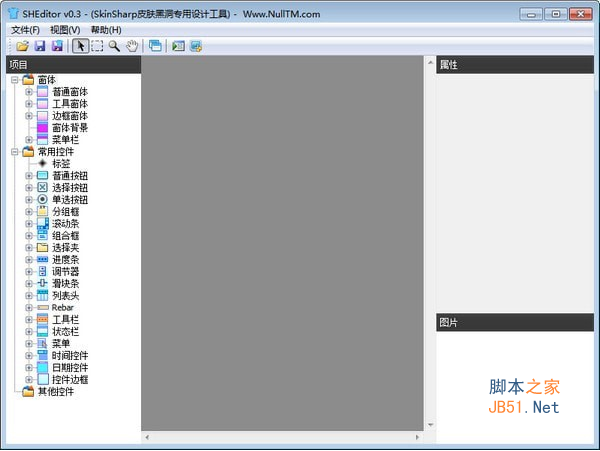Click the 工具栏 toolbar icon in tree
The height and width of the screenshot is (451, 600).
(x=42, y=319)
